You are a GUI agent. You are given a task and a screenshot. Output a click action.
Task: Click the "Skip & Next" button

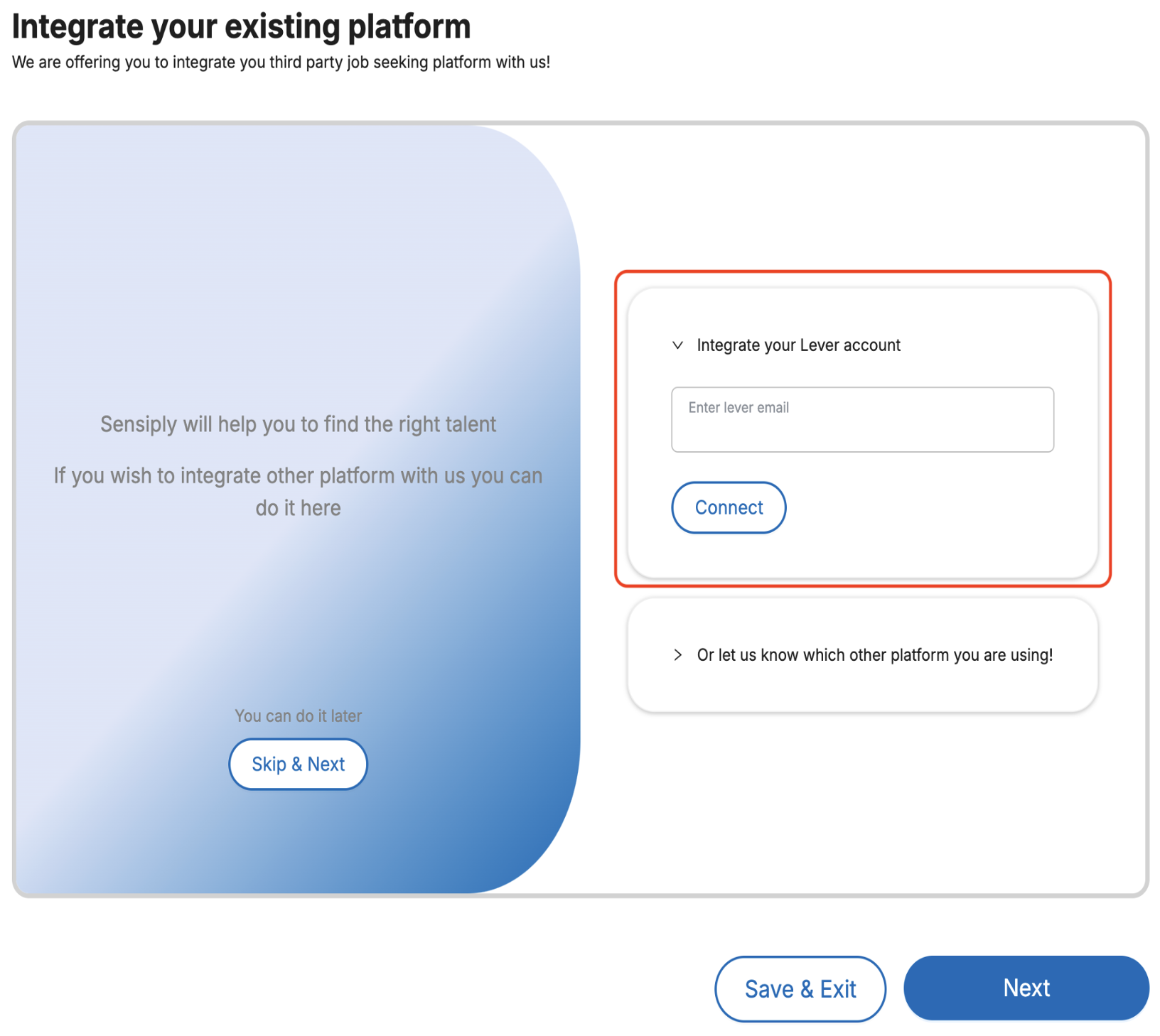[298, 764]
